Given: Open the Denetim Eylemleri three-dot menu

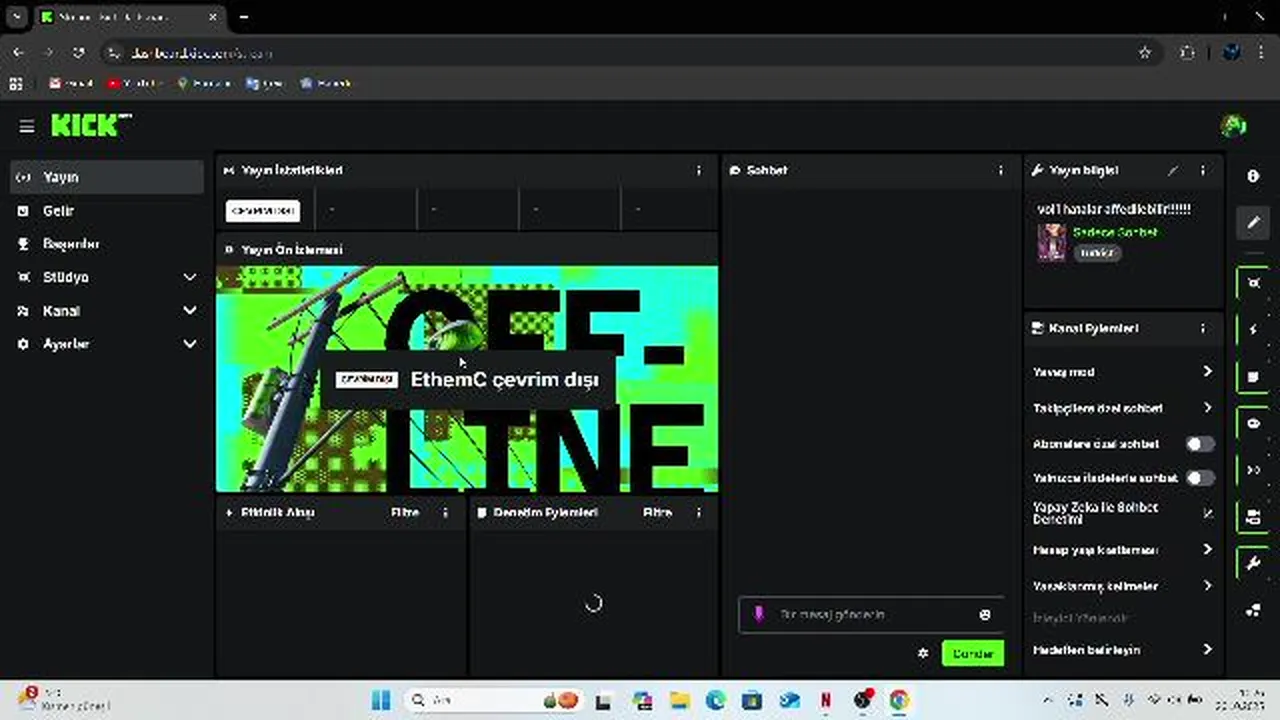Looking at the screenshot, I should 699,512.
